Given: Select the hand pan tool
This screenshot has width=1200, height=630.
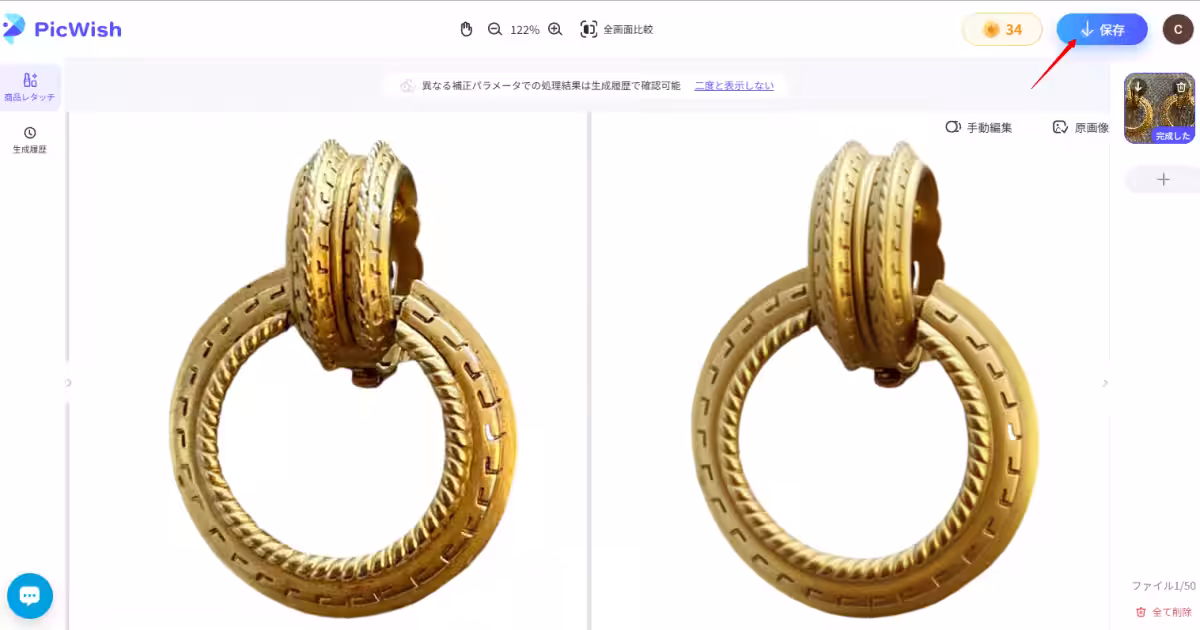Looking at the screenshot, I should [x=466, y=29].
